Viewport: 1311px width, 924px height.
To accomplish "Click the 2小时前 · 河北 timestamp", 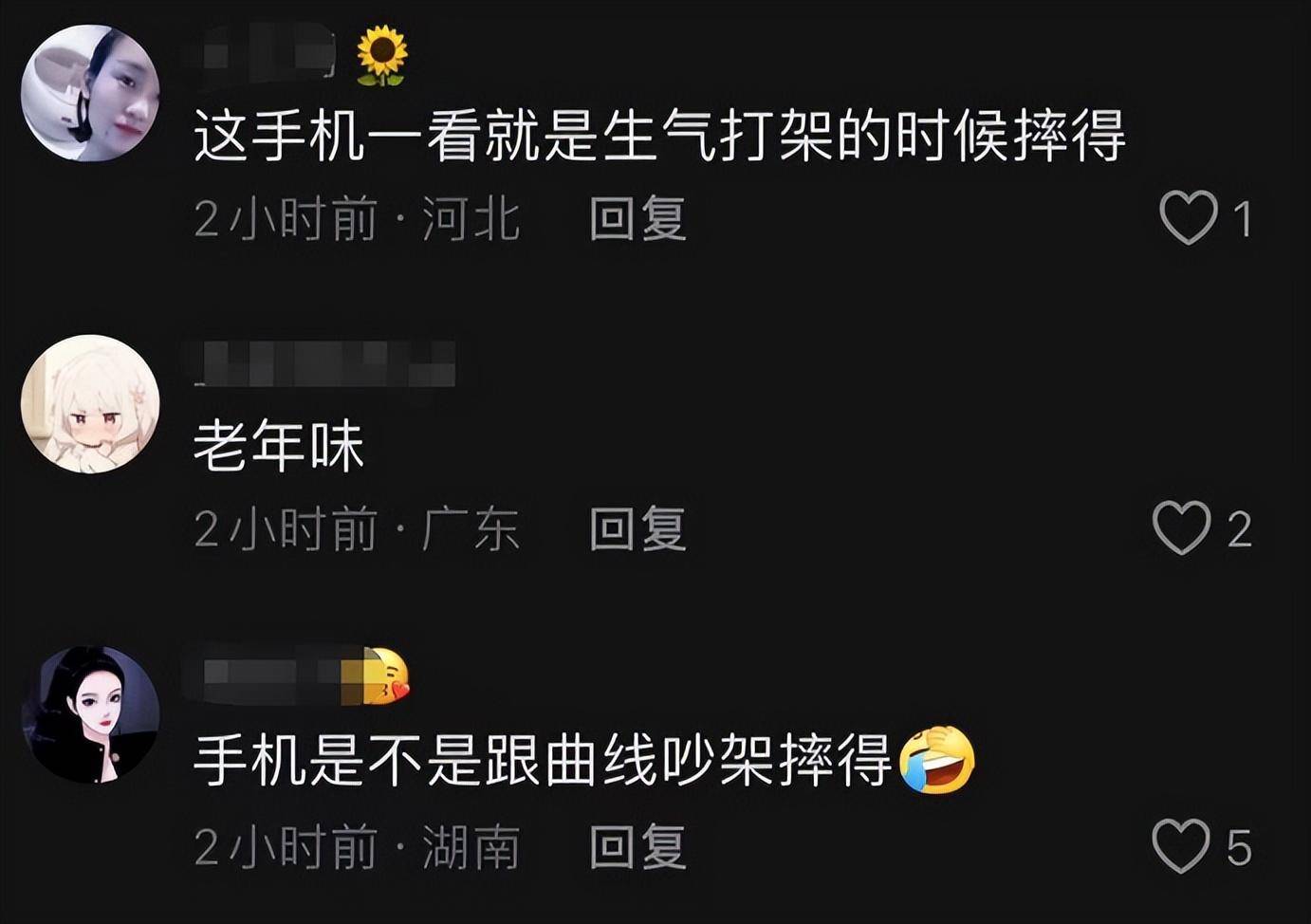I will click(357, 219).
